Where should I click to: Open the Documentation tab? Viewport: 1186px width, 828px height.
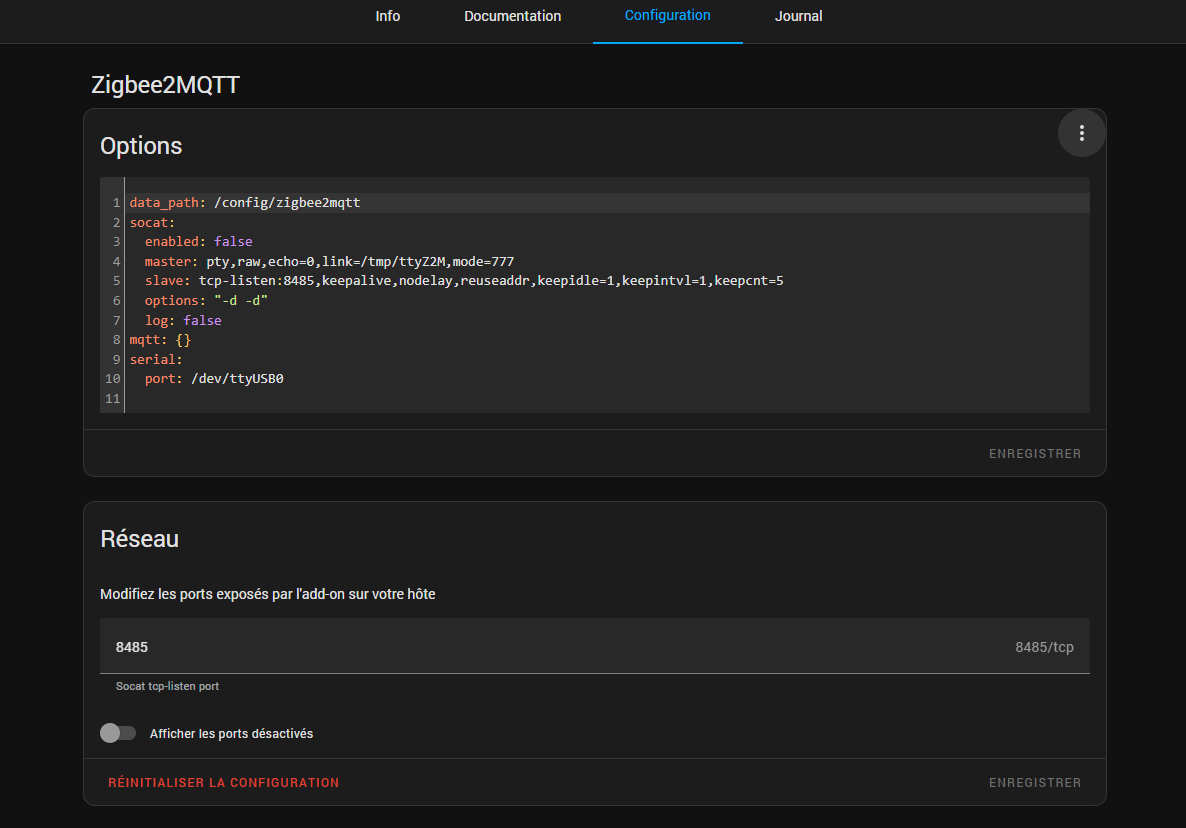[512, 16]
